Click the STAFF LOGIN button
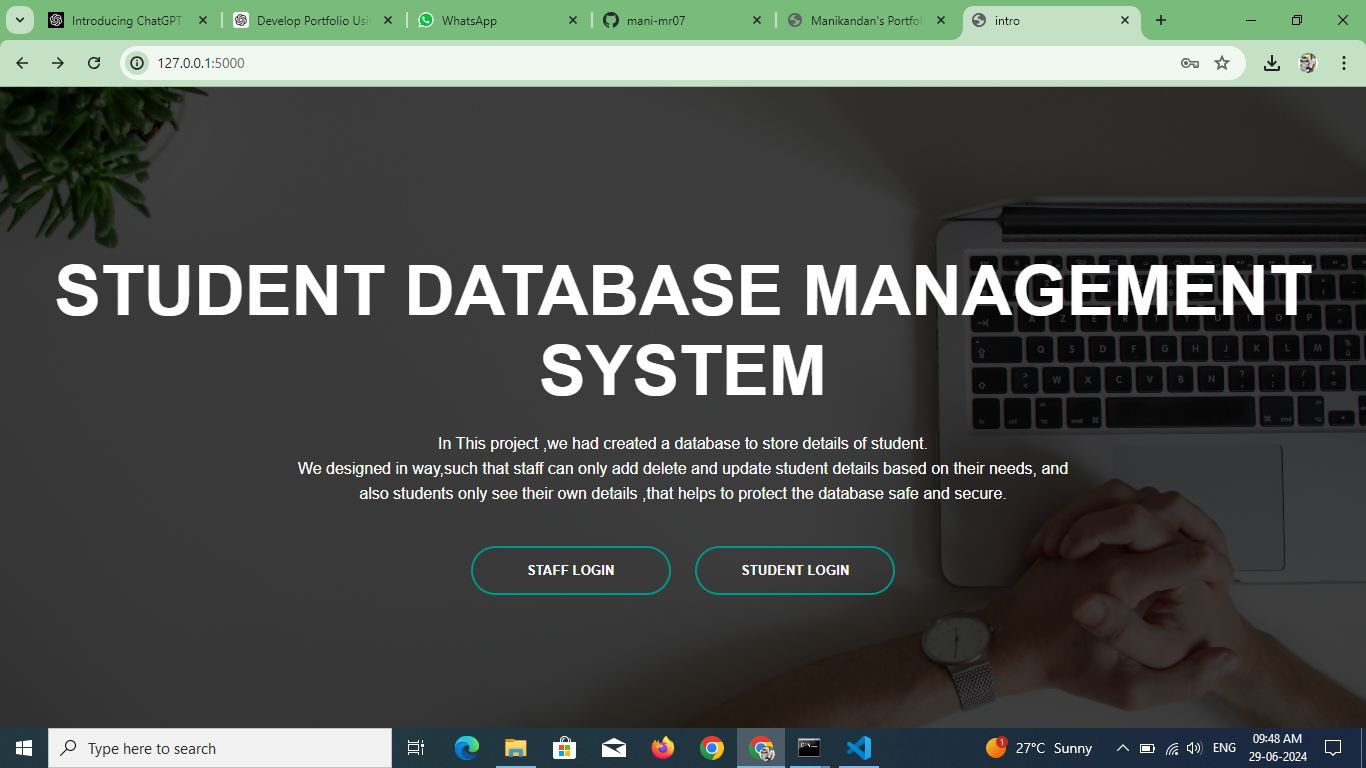This screenshot has height=768, width=1366. pyautogui.click(x=571, y=570)
